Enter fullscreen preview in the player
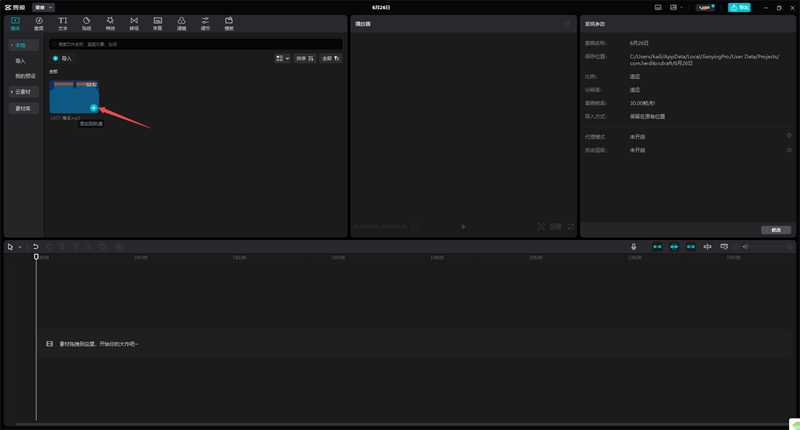The image size is (800, 430). [x=571, y=227]
